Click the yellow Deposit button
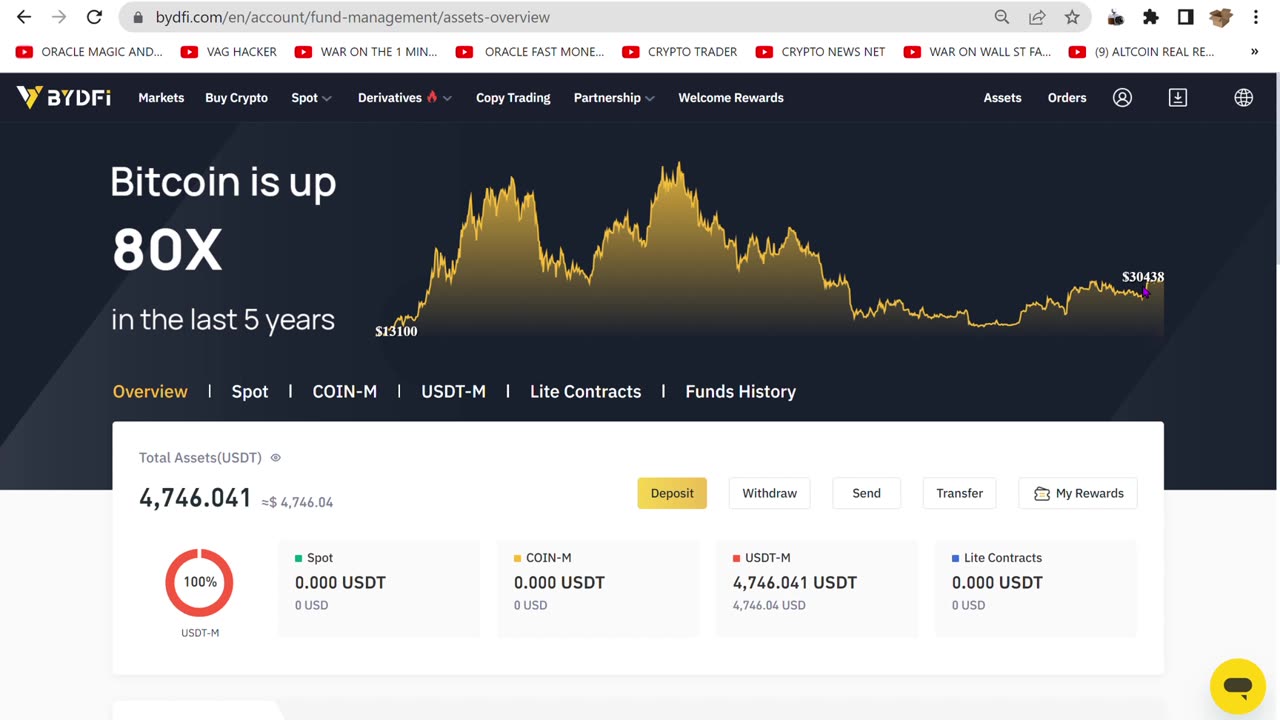1280x720 pixels. pos(672,493)
